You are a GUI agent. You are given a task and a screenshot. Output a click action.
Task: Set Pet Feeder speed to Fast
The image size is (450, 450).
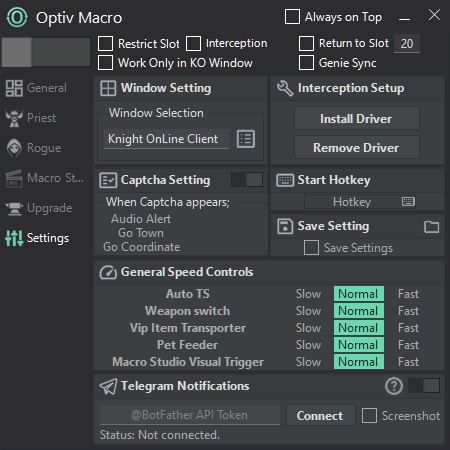click(x=408, y=345)
